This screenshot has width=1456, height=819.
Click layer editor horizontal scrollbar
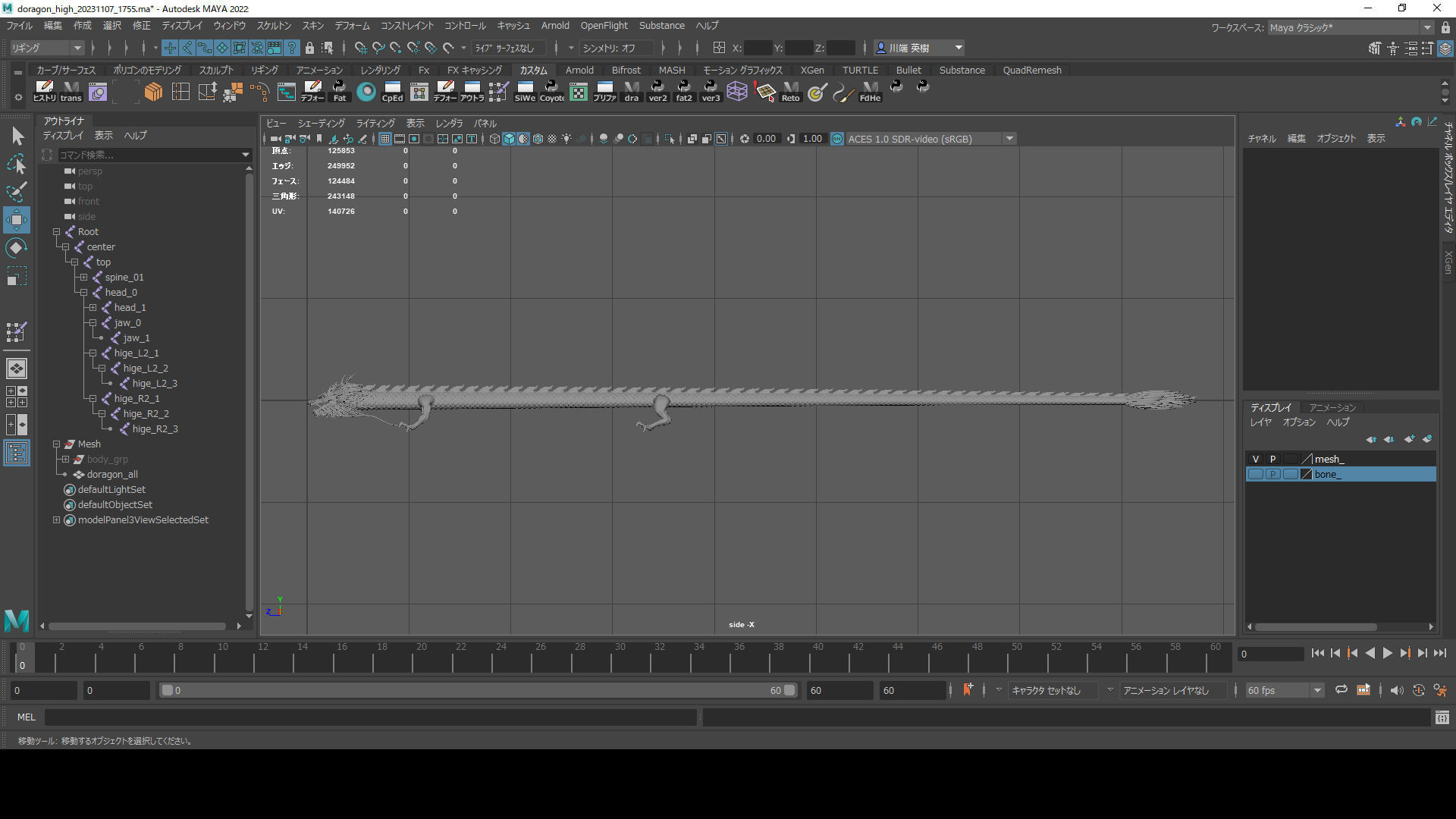(x=1316, y=627)
